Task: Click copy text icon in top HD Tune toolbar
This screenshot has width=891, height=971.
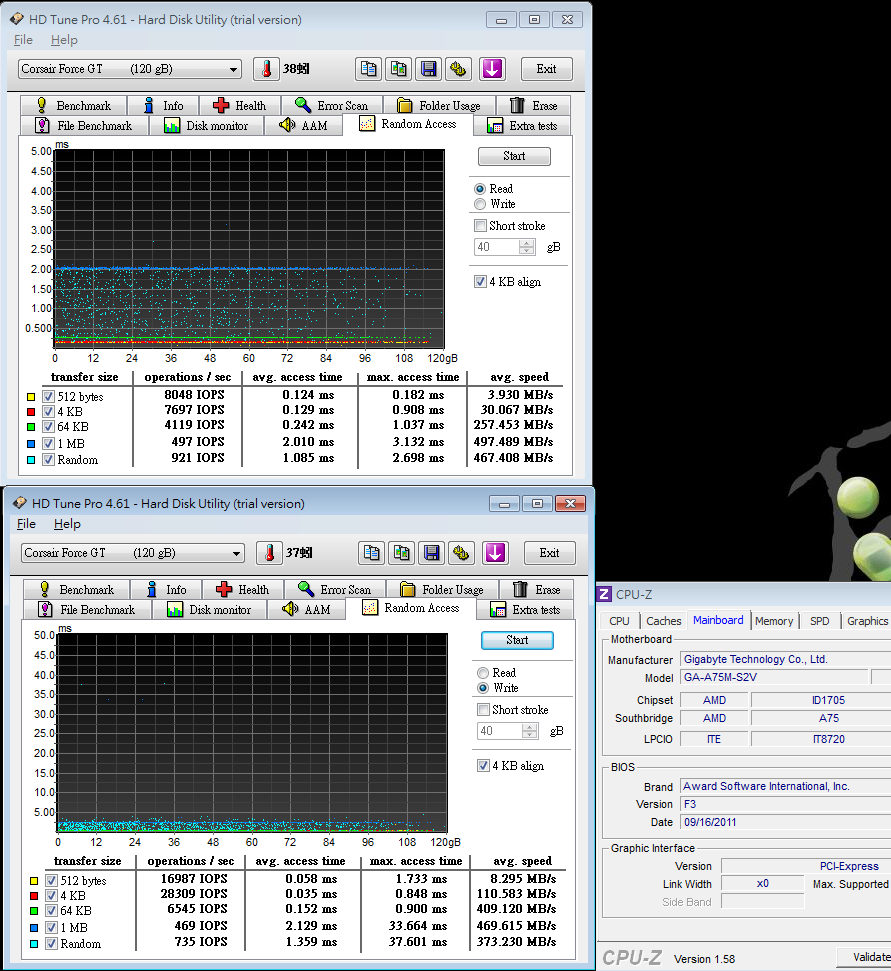Action: pyautogui.click(x=368, y=69)
